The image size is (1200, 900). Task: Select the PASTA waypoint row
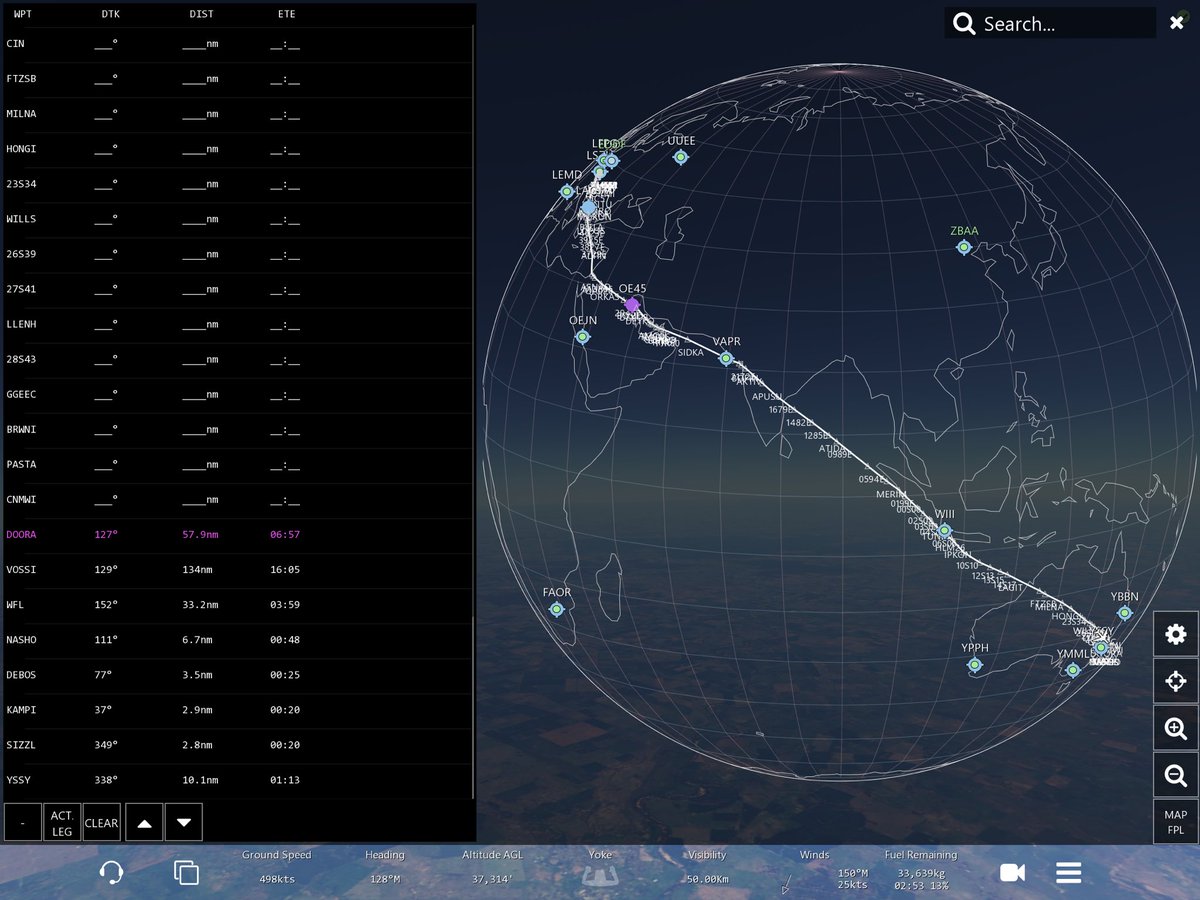coord(236,464)
